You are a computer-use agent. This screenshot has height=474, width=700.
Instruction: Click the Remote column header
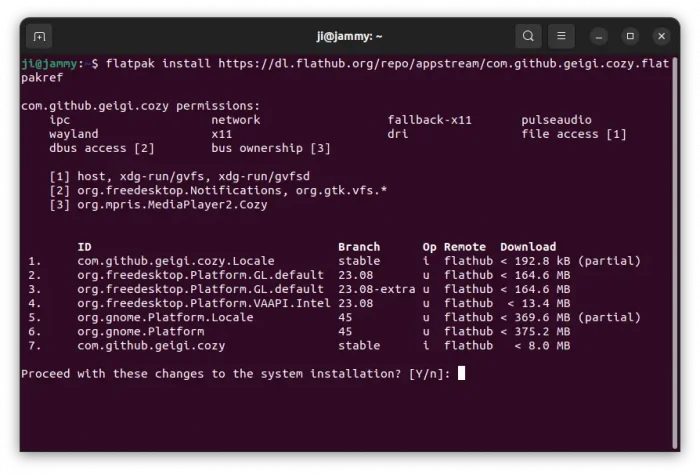click(x=465, y=247)
